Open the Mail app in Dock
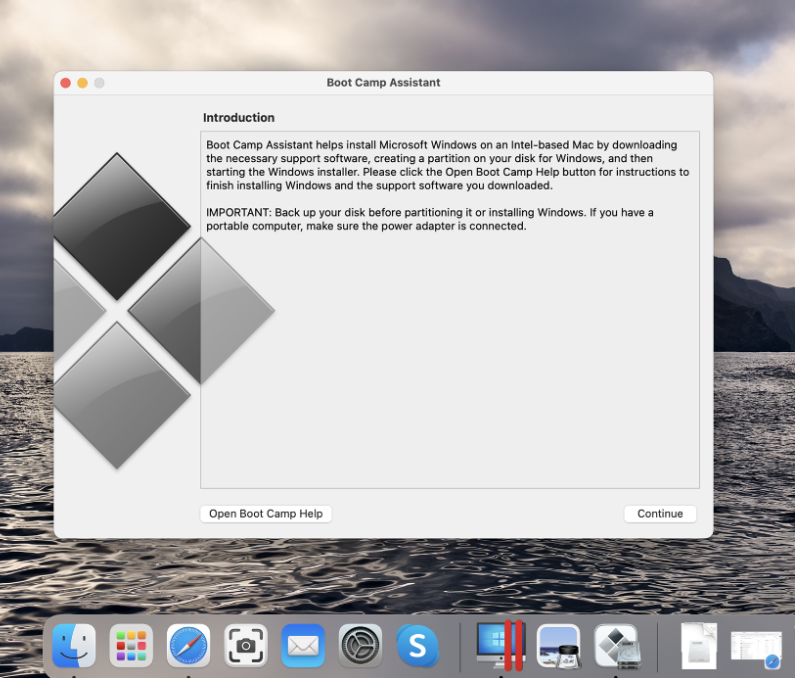The width and height of the screenshot is (796, 678). (303, 646)
